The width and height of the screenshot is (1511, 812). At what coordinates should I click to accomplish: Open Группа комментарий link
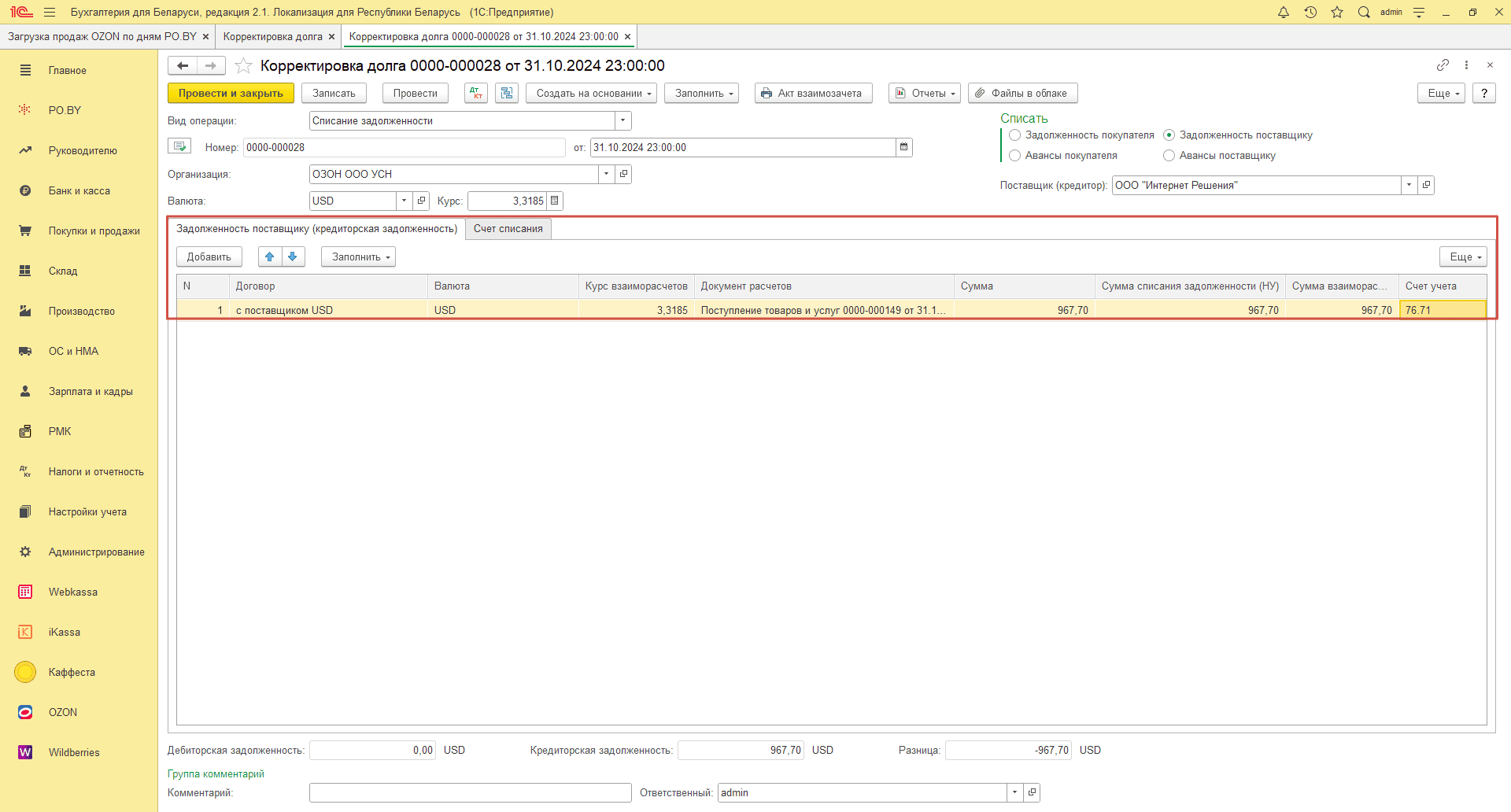point(216,774)
